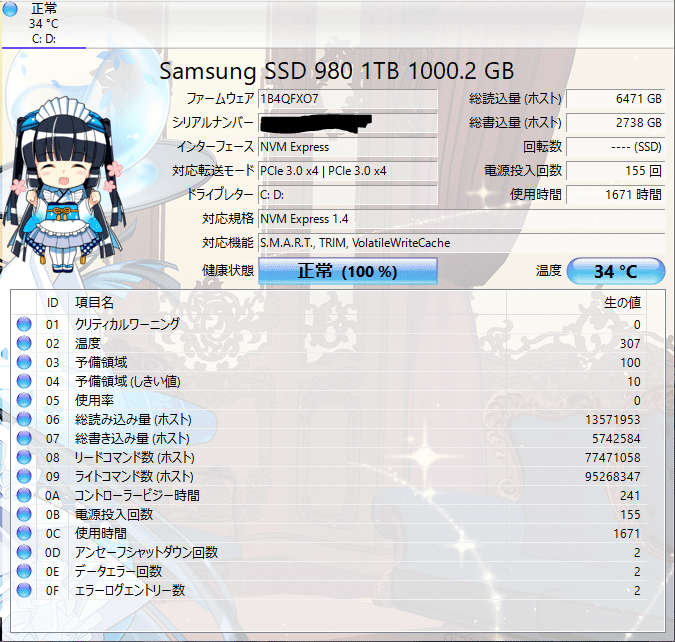675x642 pixels.
Task: Click power on hours value 1671 時間
Action: tap(616, 195)
